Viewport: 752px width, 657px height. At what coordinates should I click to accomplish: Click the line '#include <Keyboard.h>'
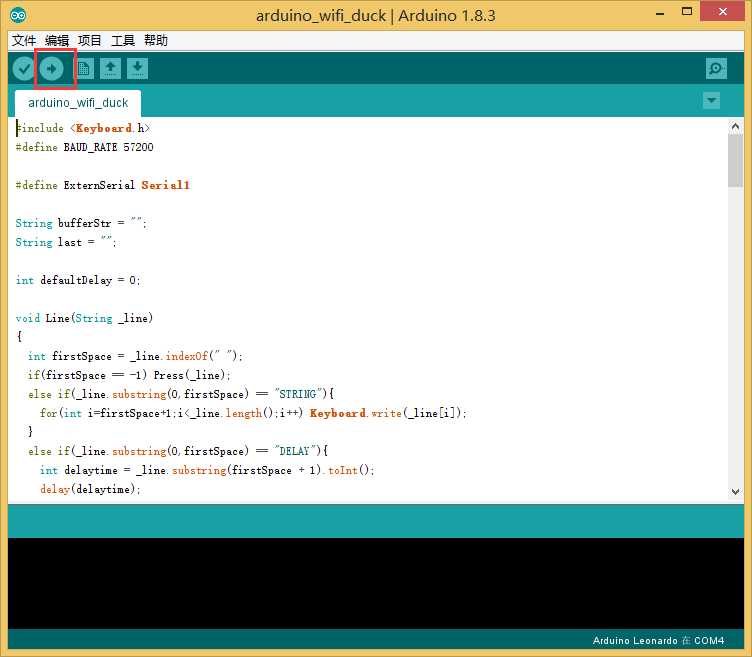[x=83, y=128]
